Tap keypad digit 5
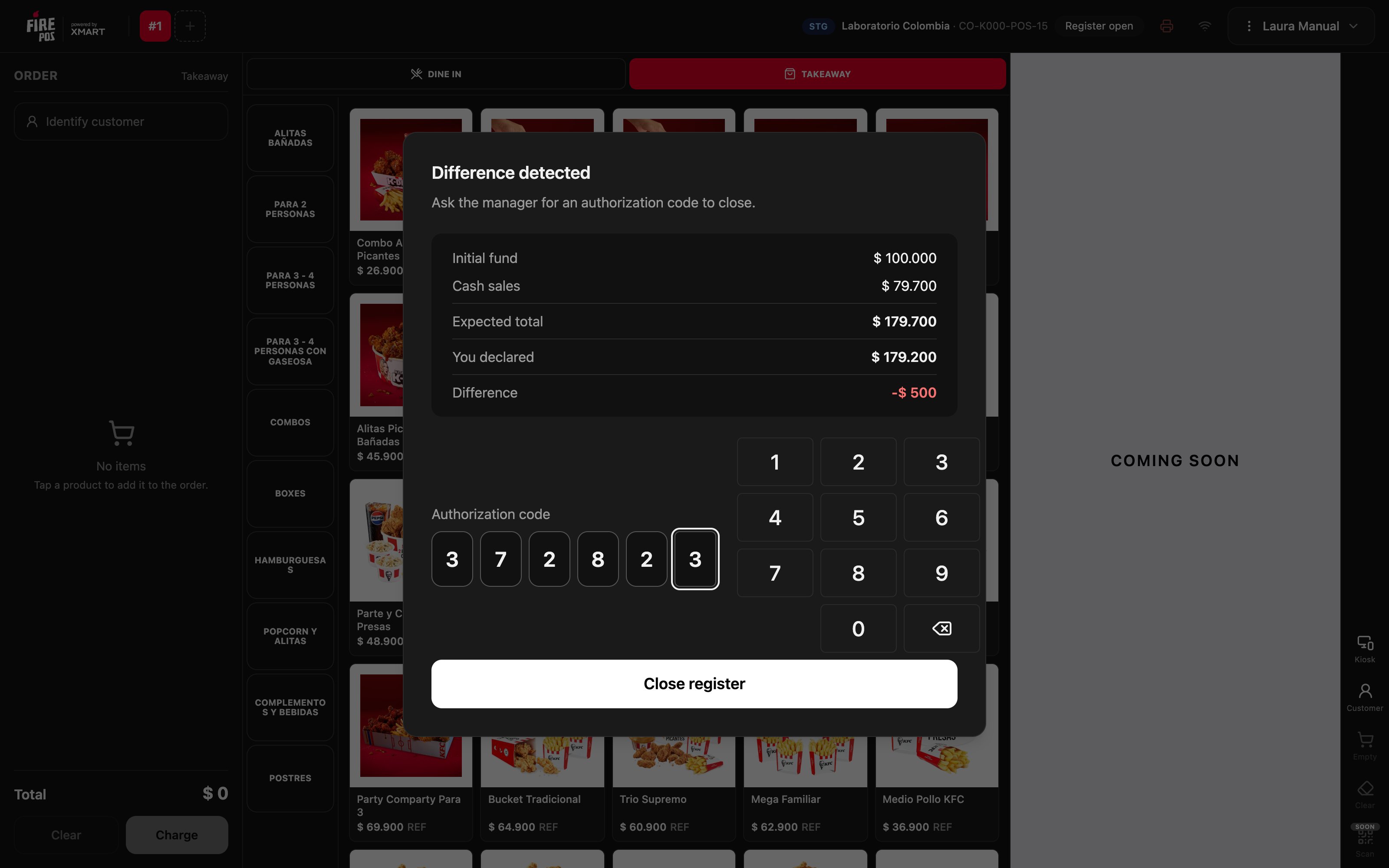This screenshot has height=868, width=1389. (x=858, y=518)
